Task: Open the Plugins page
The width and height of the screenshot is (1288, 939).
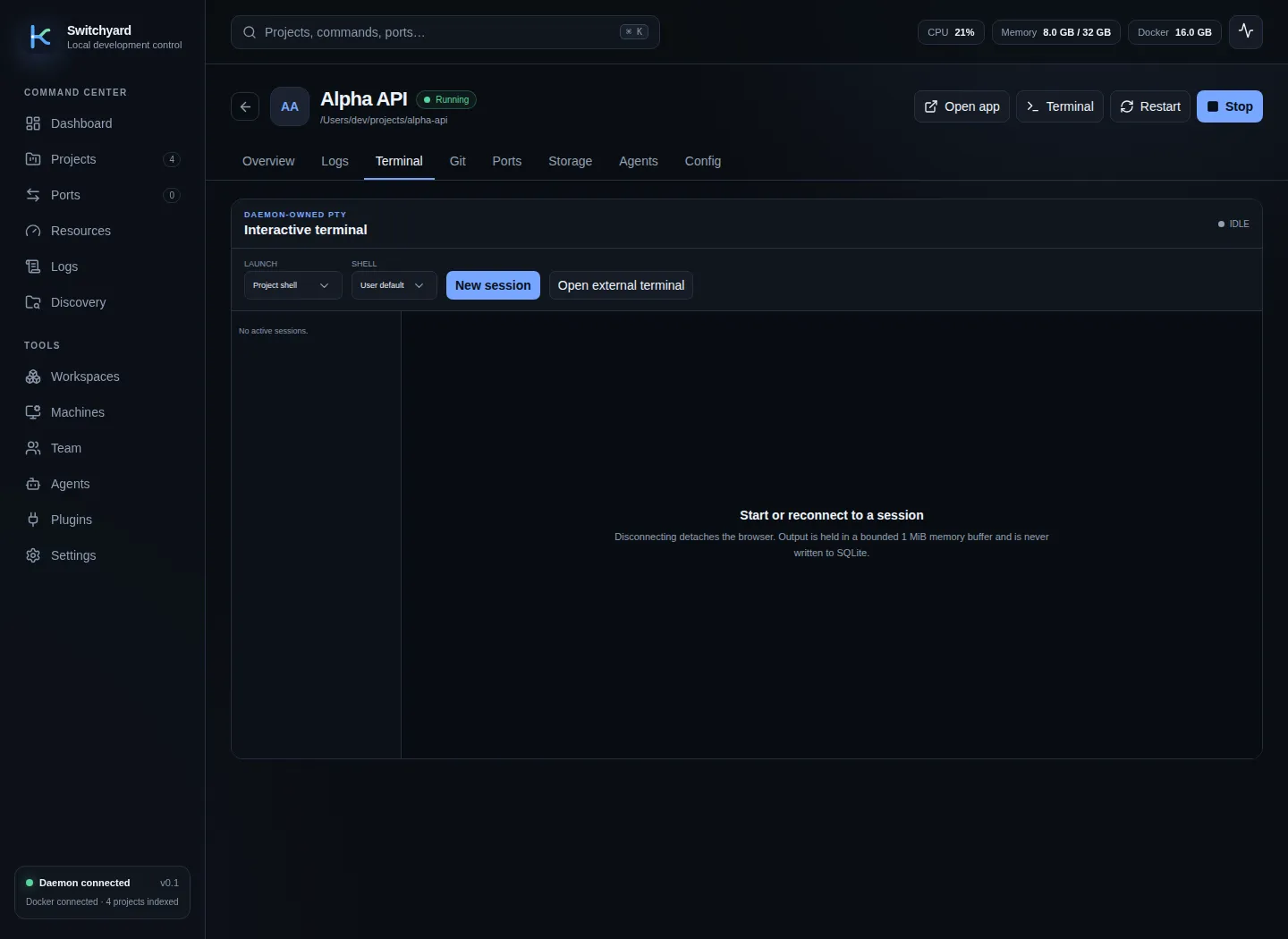Action: click(x=102, y=520)
